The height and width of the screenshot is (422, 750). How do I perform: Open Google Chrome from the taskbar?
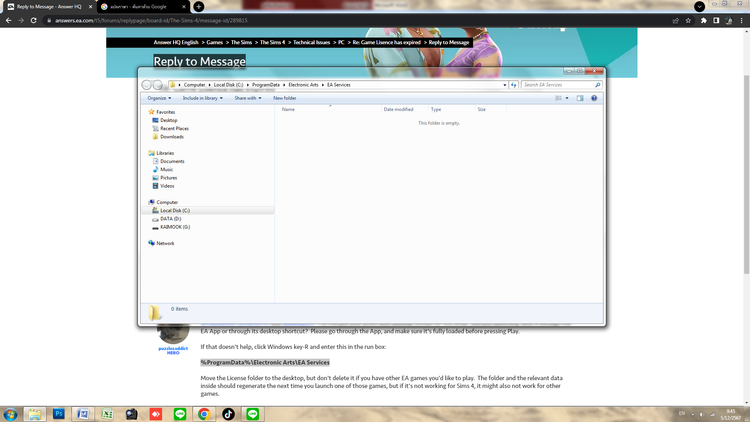point(203,412)
